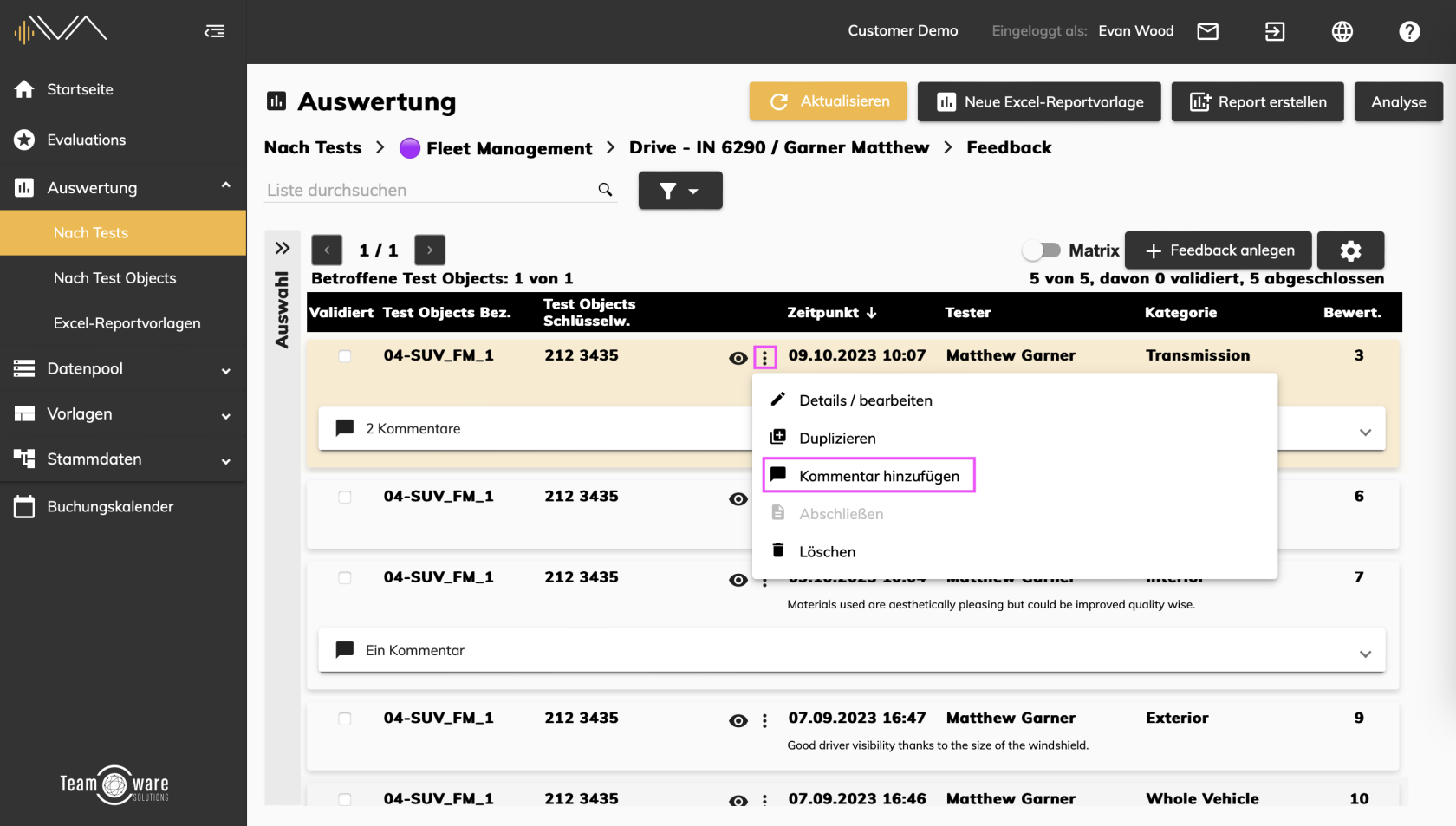Collapse the Auswertung sidebar section
Viewport: 1456px width, 826px height.
[x=226, y=185]
